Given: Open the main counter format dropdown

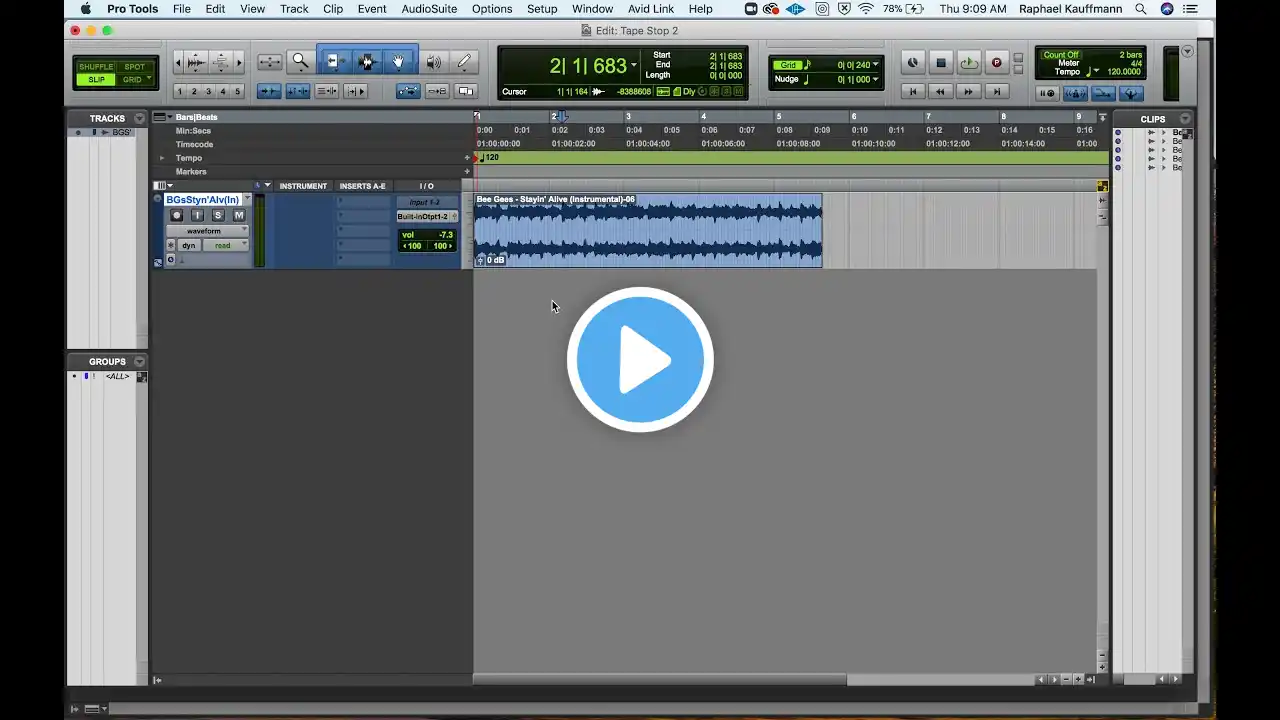Looking at the screenshot, I should 634,66.
